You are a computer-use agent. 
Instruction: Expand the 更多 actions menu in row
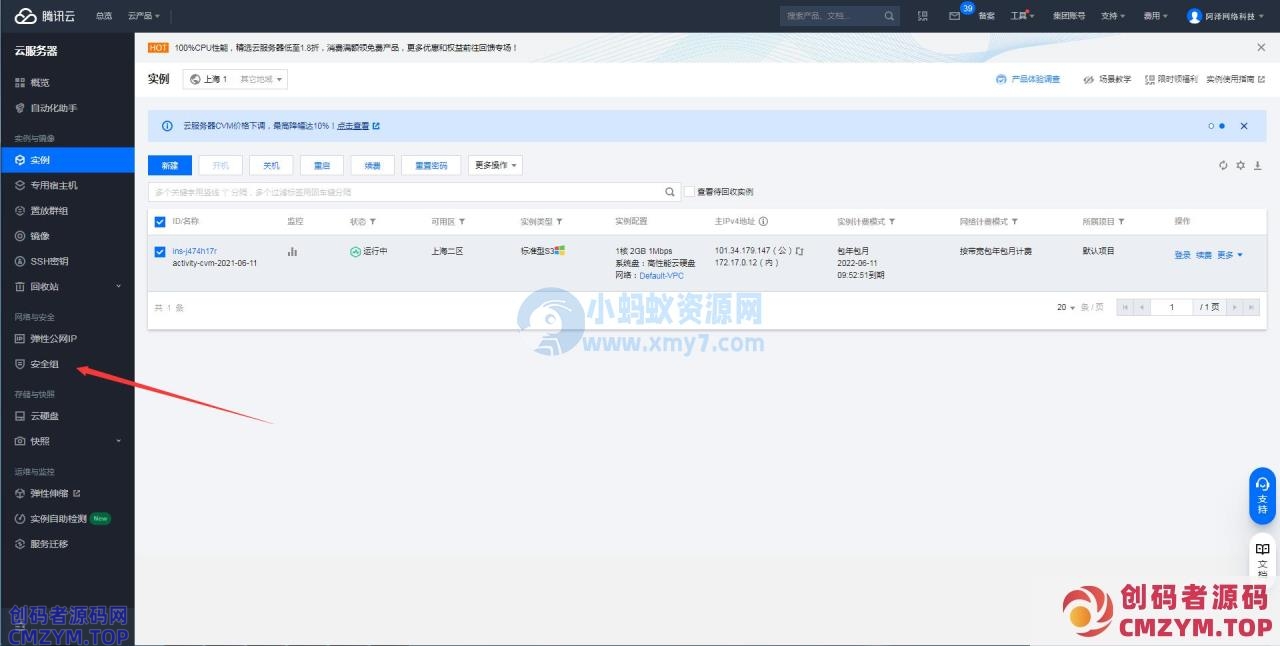click(1229, 255)
